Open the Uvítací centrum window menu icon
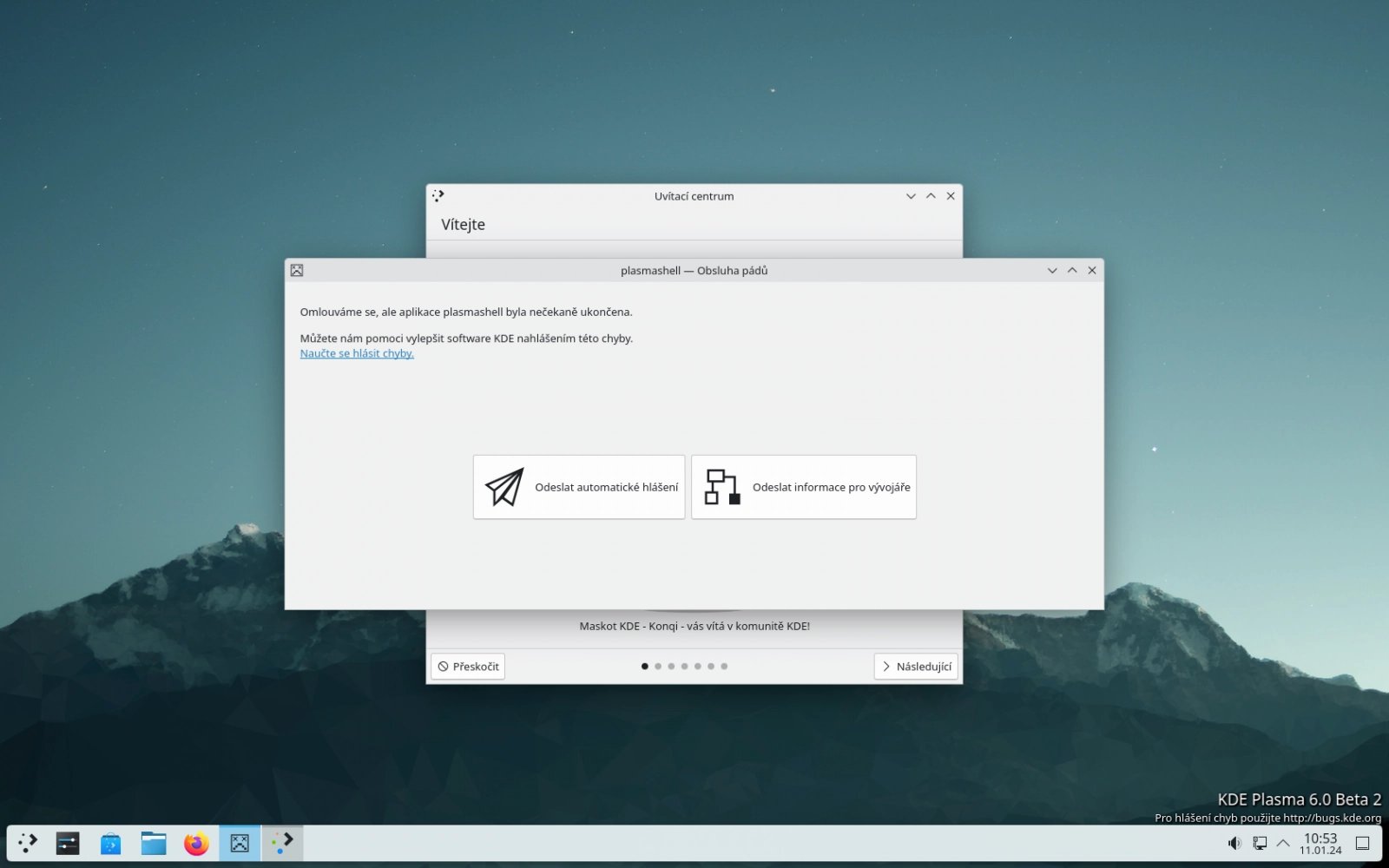Screen dimensions: 1389x868 coord(438,196)
